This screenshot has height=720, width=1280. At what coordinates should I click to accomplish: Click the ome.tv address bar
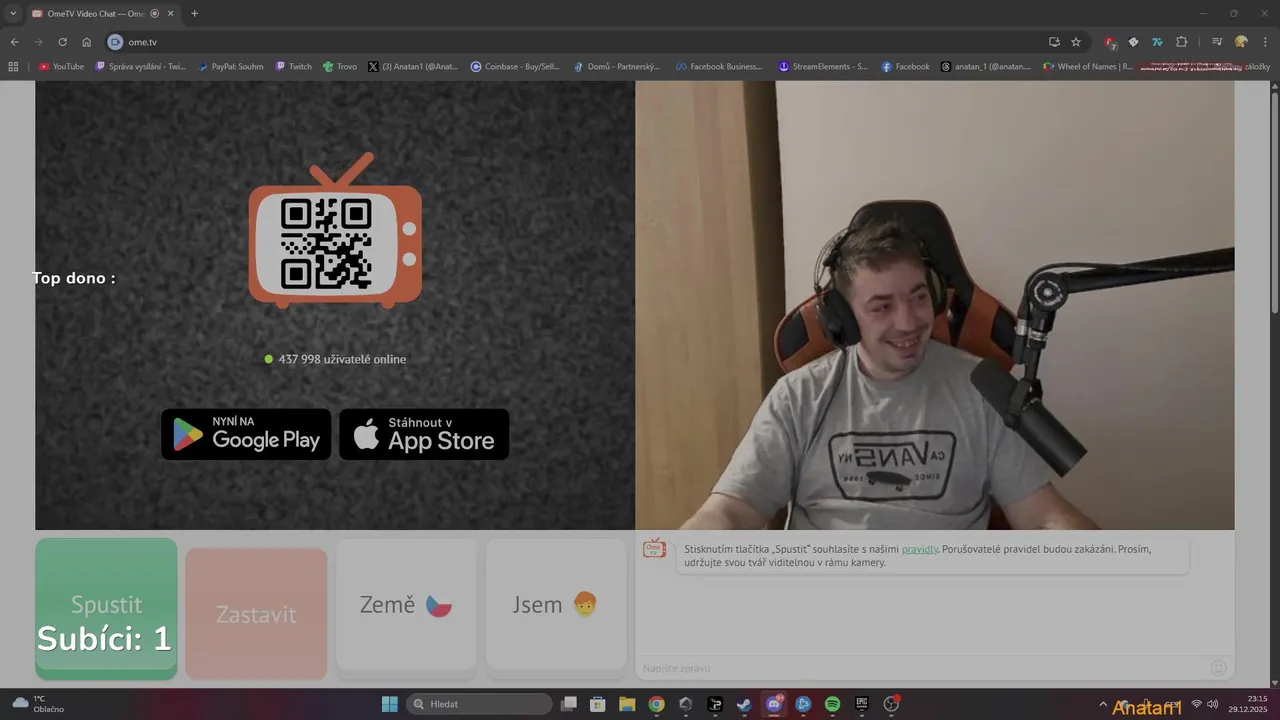(x=580, y=42)
